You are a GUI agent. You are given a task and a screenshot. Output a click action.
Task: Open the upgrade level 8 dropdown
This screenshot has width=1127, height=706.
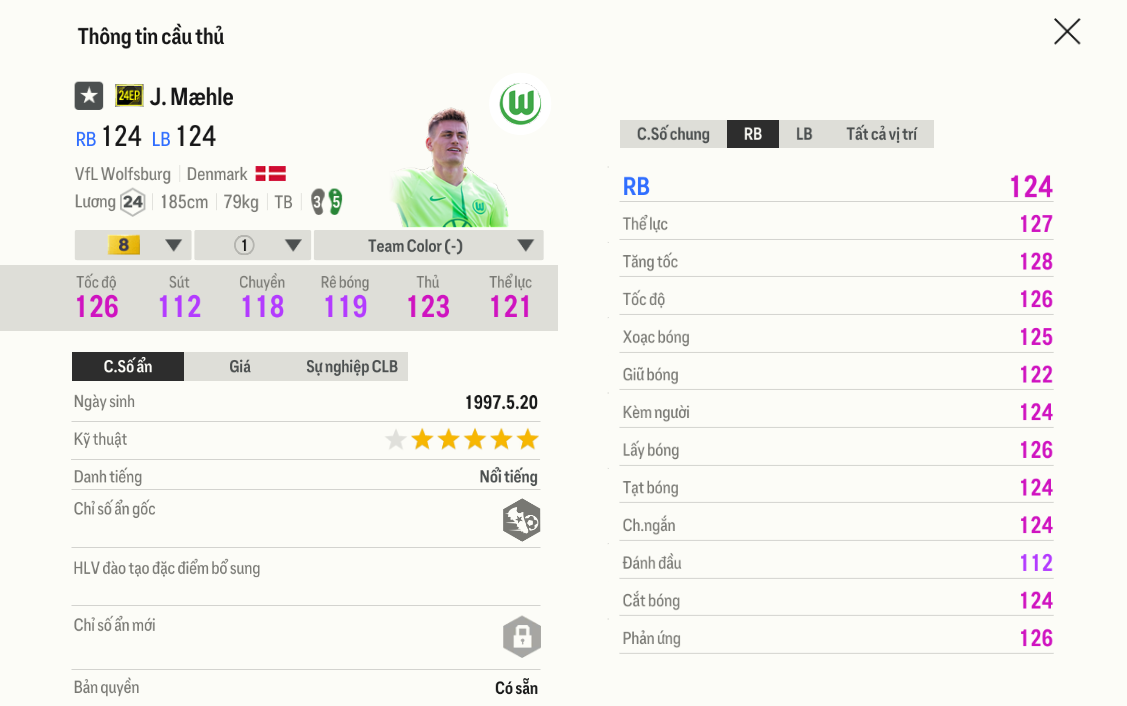(133, 245)
